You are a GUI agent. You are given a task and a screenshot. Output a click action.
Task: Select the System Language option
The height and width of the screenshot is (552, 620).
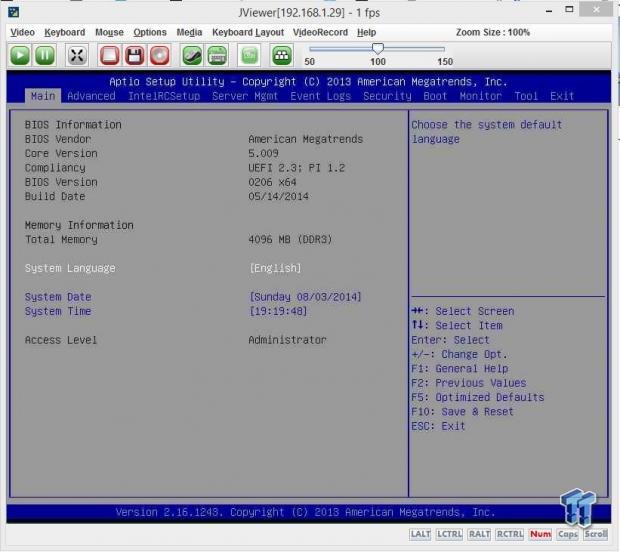(x=70, y=268)
